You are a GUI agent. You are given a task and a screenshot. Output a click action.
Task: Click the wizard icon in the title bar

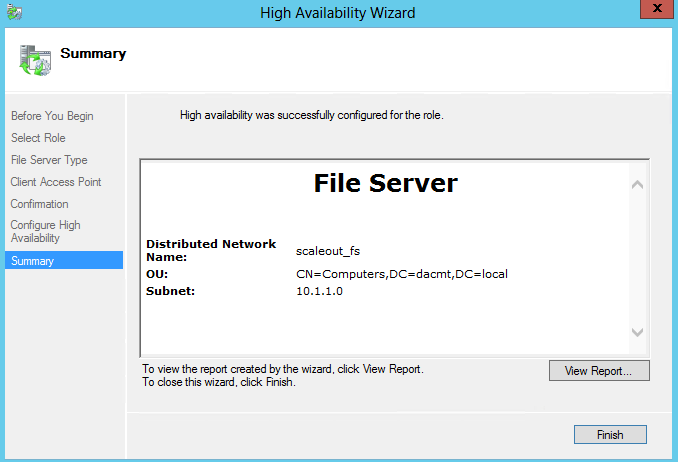coord(14,12)
